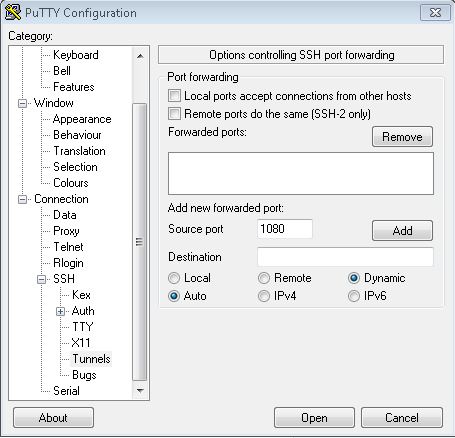Click the category list scroll down arrow

coord(140,391)
